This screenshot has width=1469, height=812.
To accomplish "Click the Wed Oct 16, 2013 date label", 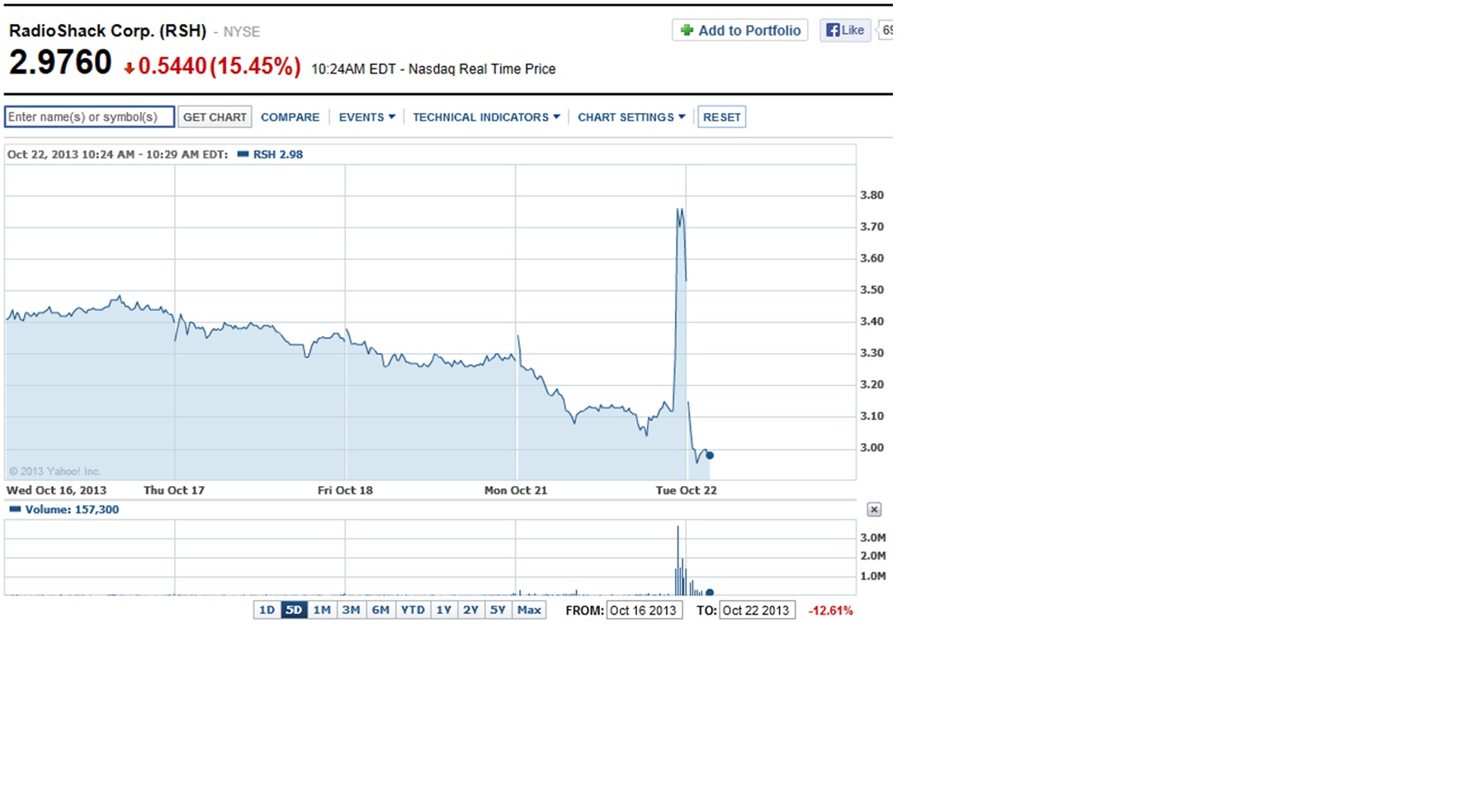I will (x=56, y=490).
